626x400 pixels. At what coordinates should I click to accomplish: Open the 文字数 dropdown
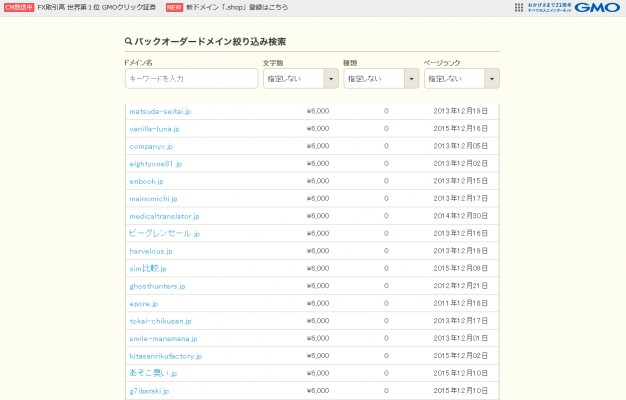tap(301, 78)
